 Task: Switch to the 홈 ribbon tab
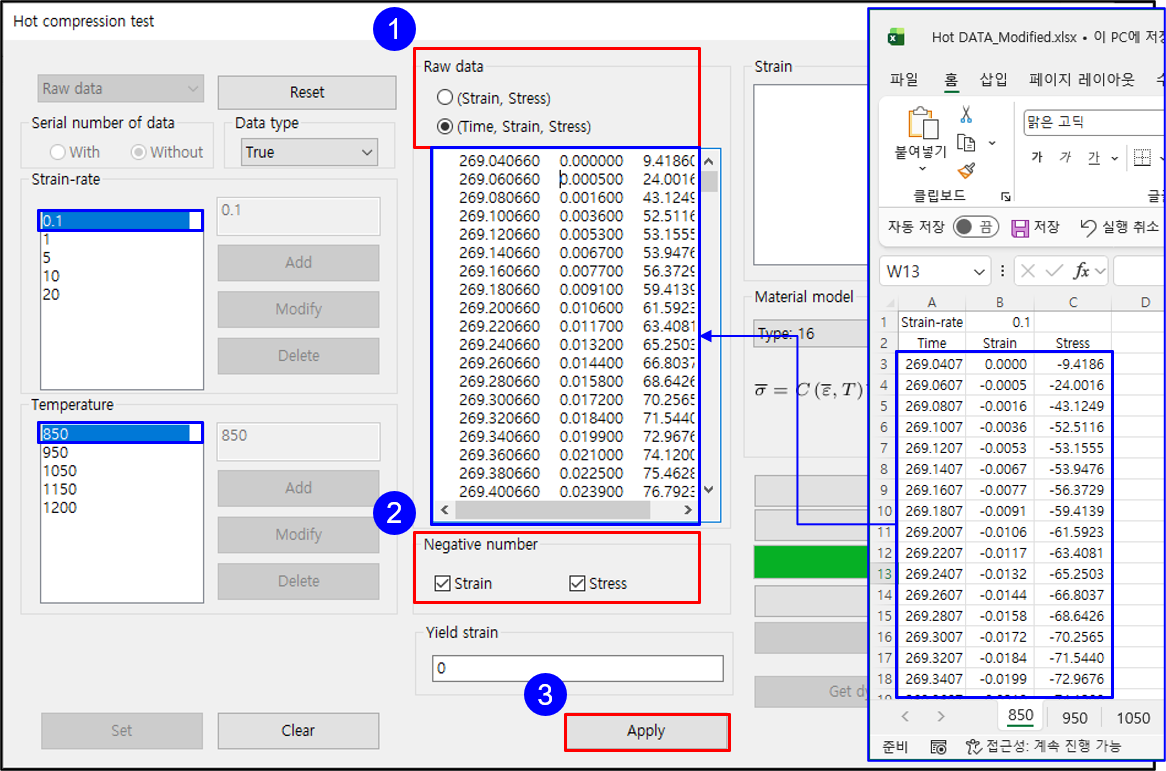click(x=951, y=80)
